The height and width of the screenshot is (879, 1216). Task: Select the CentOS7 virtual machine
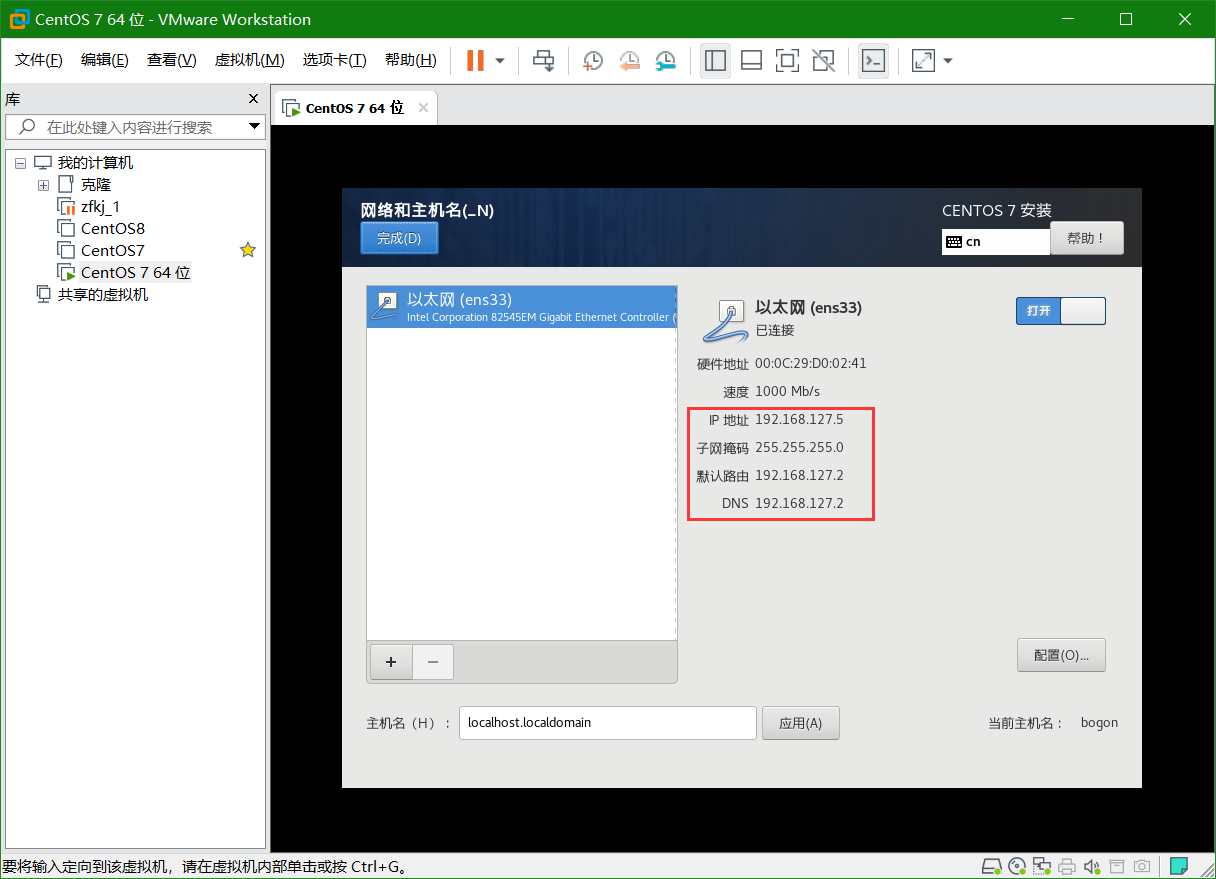pyautogui.click(x=113, y=251)
